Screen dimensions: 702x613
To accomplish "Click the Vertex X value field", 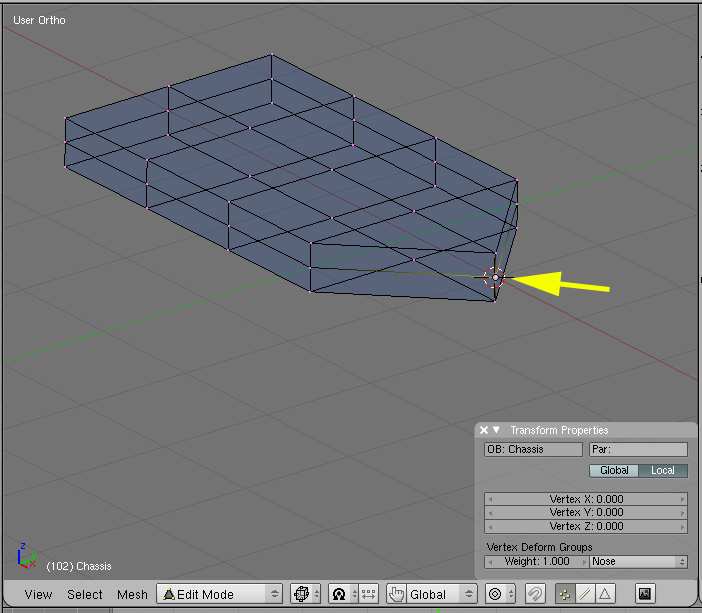I will [586, 499].
